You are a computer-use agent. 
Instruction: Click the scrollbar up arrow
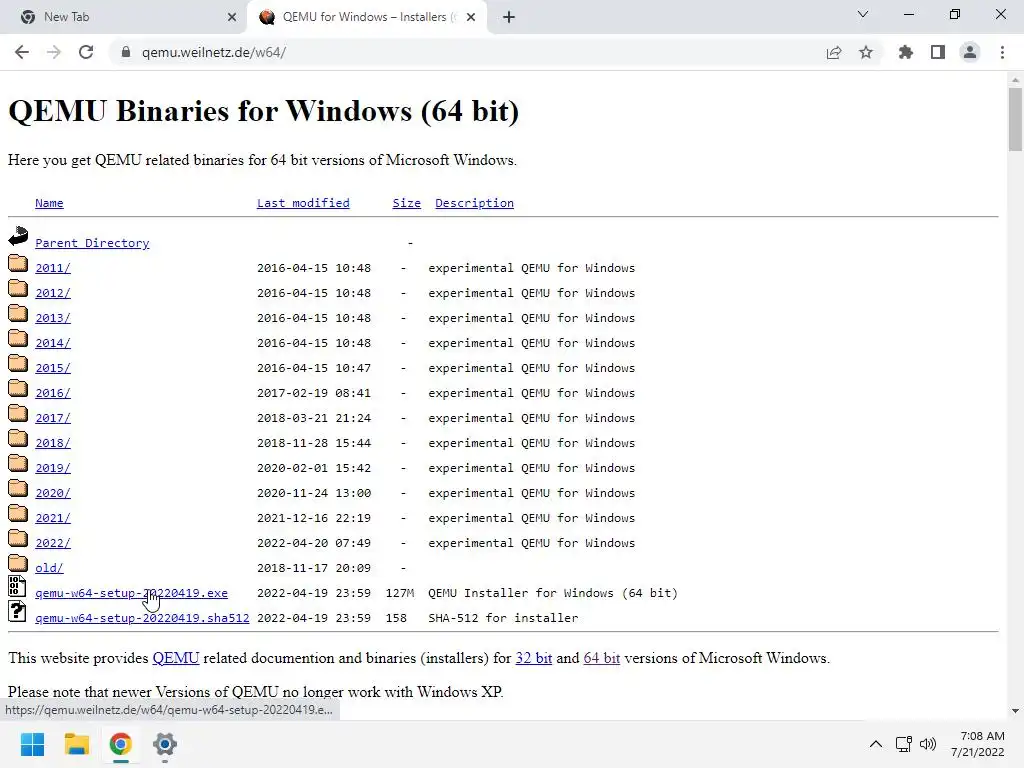tap(1015, 80)
